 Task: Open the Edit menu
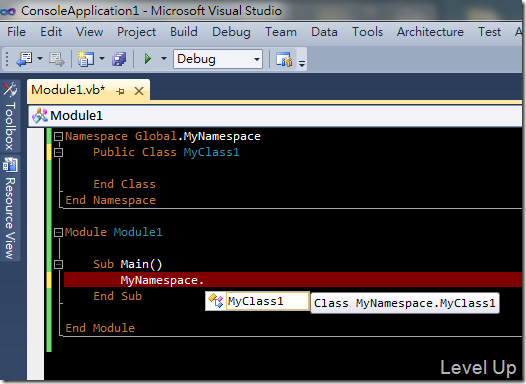tap(51, 32)
